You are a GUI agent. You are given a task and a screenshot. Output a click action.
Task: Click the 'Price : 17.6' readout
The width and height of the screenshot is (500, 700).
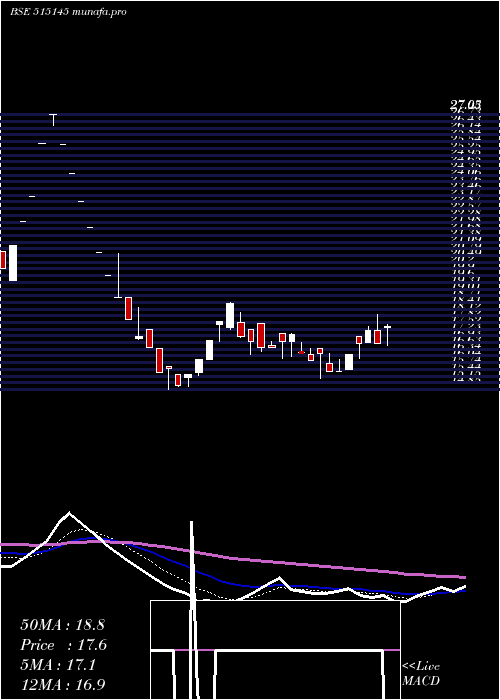64,645
